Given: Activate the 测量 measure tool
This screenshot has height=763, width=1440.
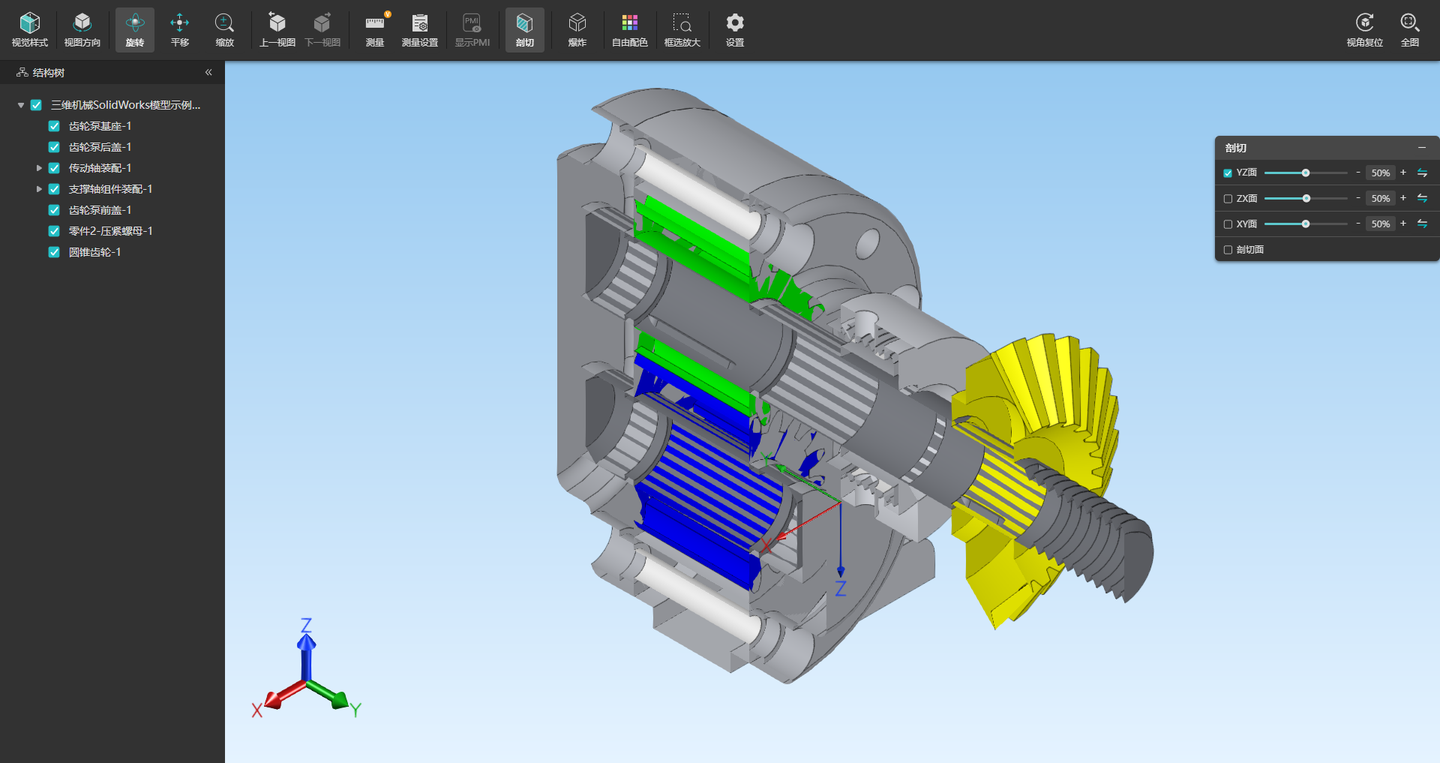Looking at the screenshot, I should [375, 30].
